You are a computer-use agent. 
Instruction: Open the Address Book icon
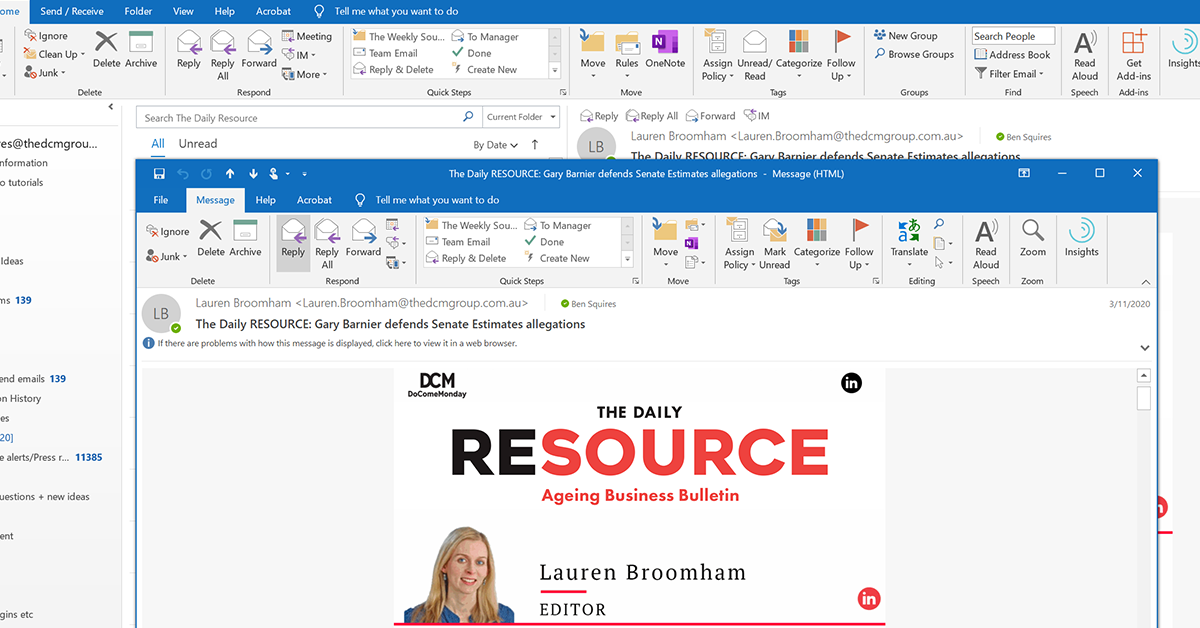pos(1011,54)
